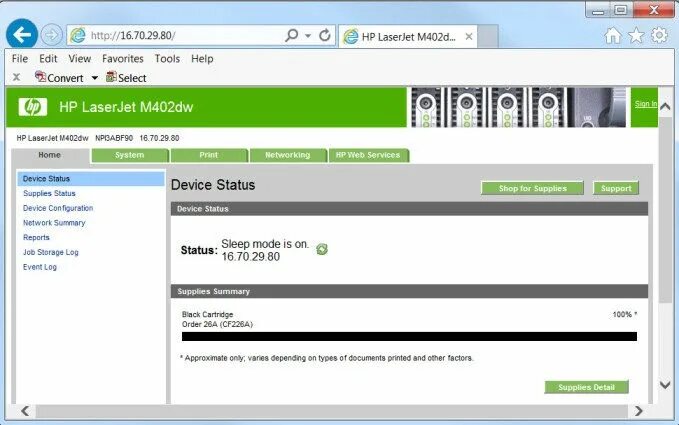Open Supplies Status in the sidebar

click(x=49, y=193)
